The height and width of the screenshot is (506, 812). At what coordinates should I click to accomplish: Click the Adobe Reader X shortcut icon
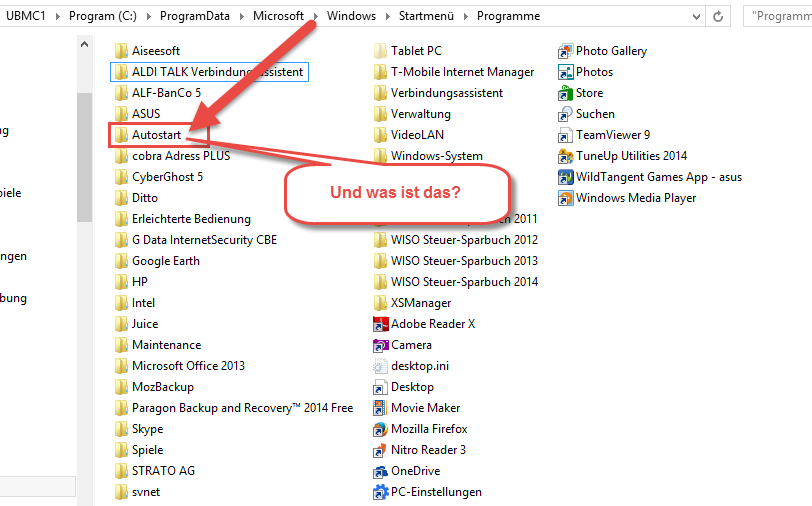(x=381, y=324)
